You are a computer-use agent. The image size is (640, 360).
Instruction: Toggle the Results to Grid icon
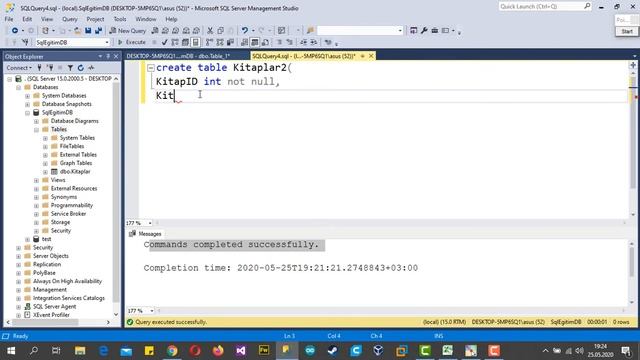click(254, 42)
